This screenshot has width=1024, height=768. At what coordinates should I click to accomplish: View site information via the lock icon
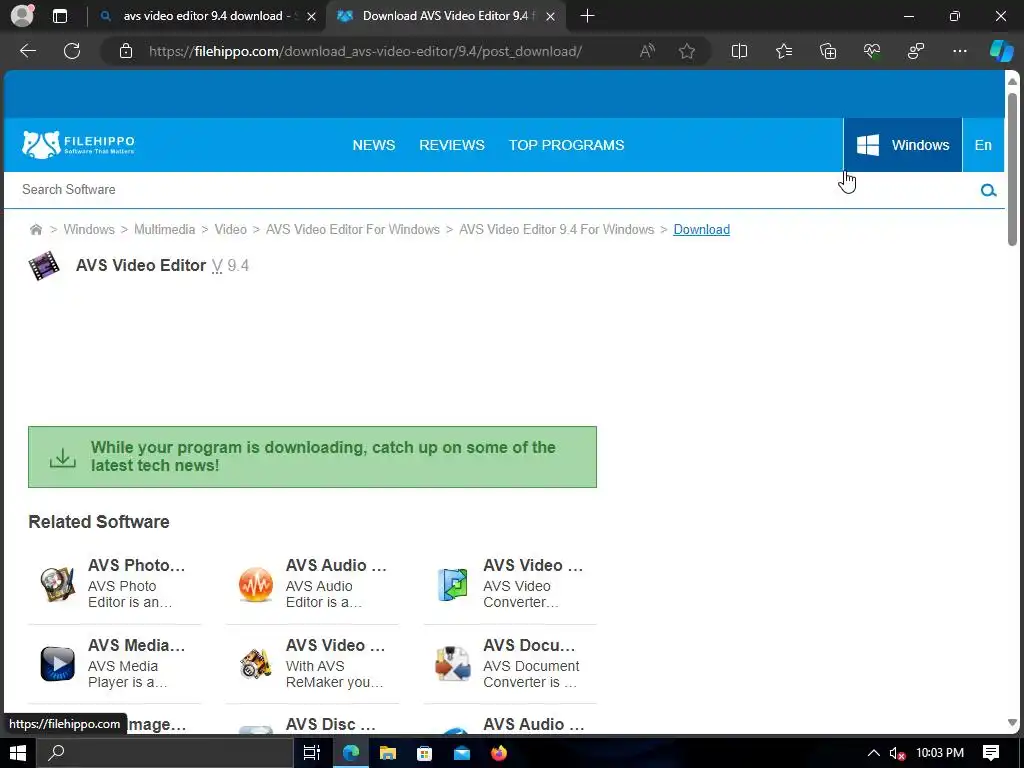pyautogui.click(x=126, y=51)
